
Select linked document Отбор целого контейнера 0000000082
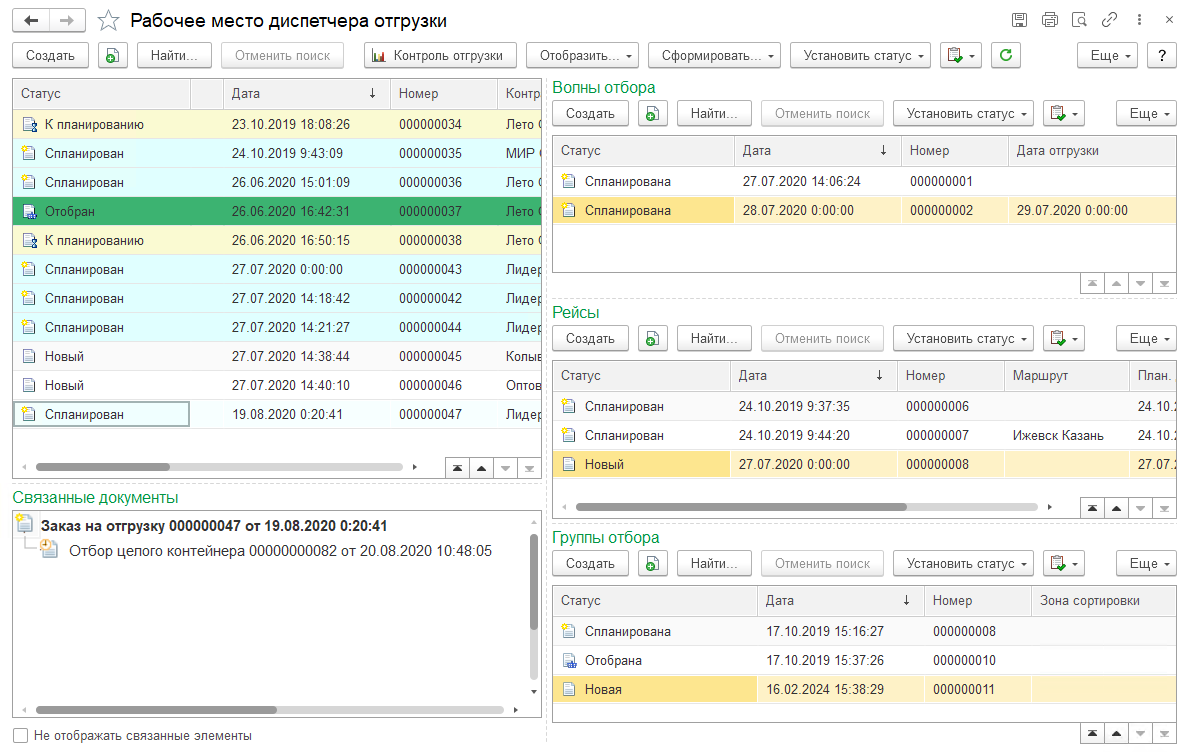280,551
